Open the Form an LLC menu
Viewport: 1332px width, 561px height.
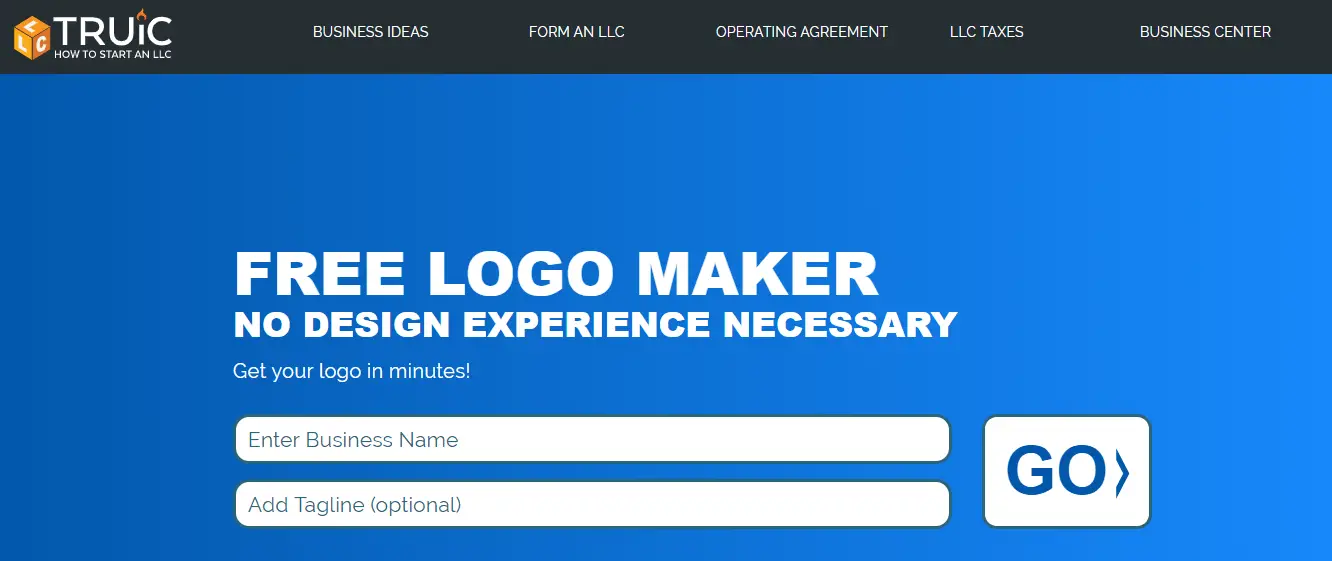click(x=576, y=32)
